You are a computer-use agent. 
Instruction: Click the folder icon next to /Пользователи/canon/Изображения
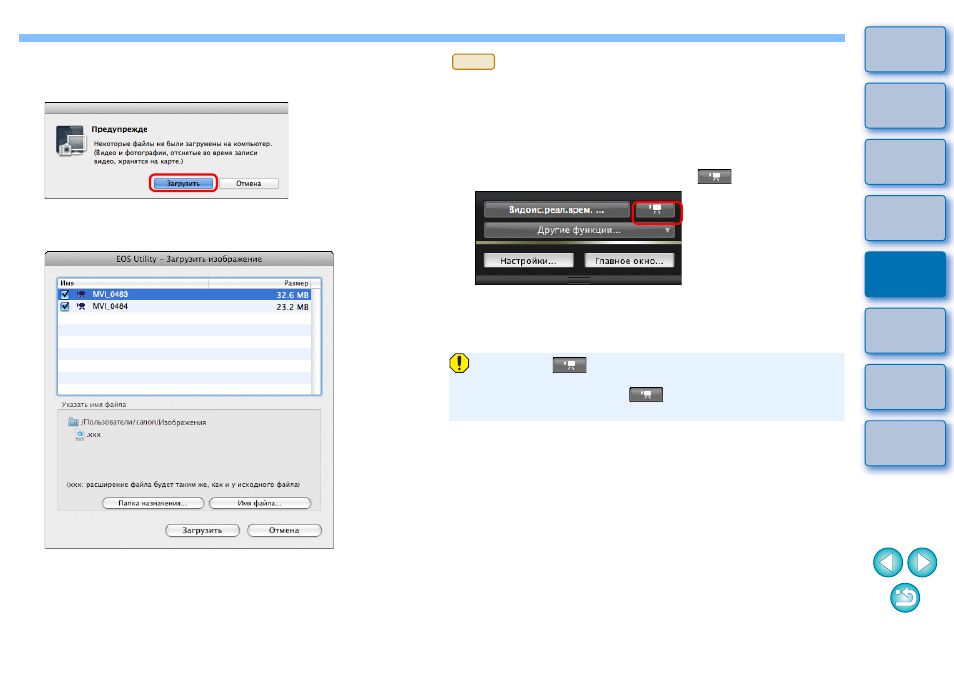74,422
